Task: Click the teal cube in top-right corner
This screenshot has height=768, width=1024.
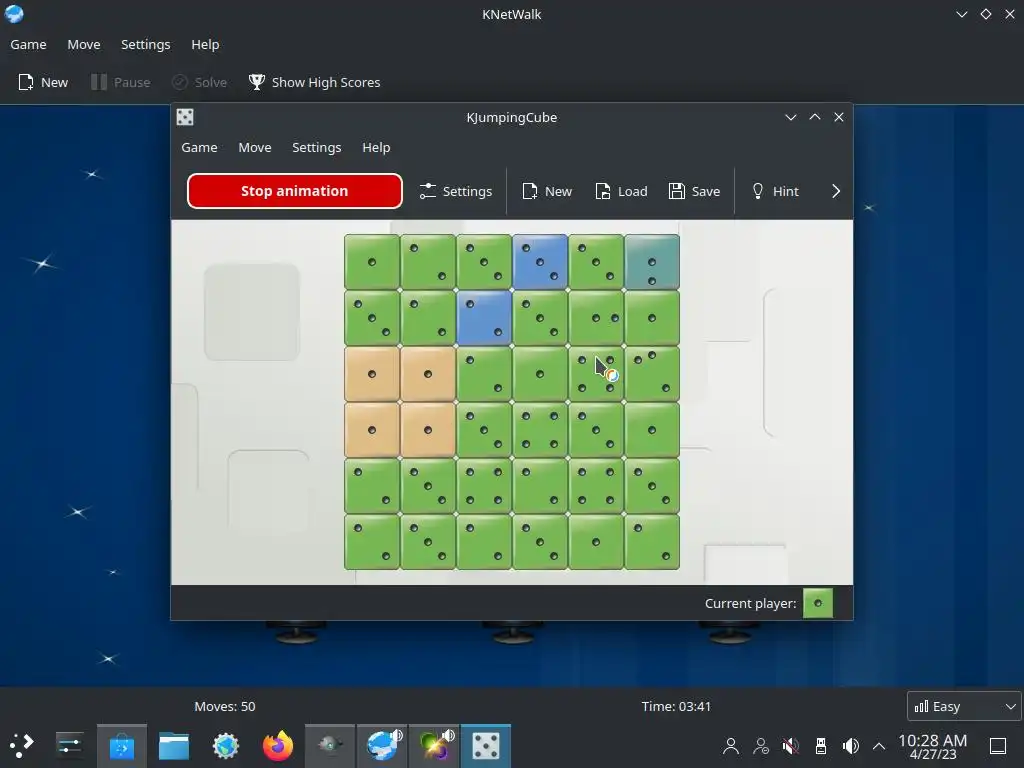Action: point(652,262)
